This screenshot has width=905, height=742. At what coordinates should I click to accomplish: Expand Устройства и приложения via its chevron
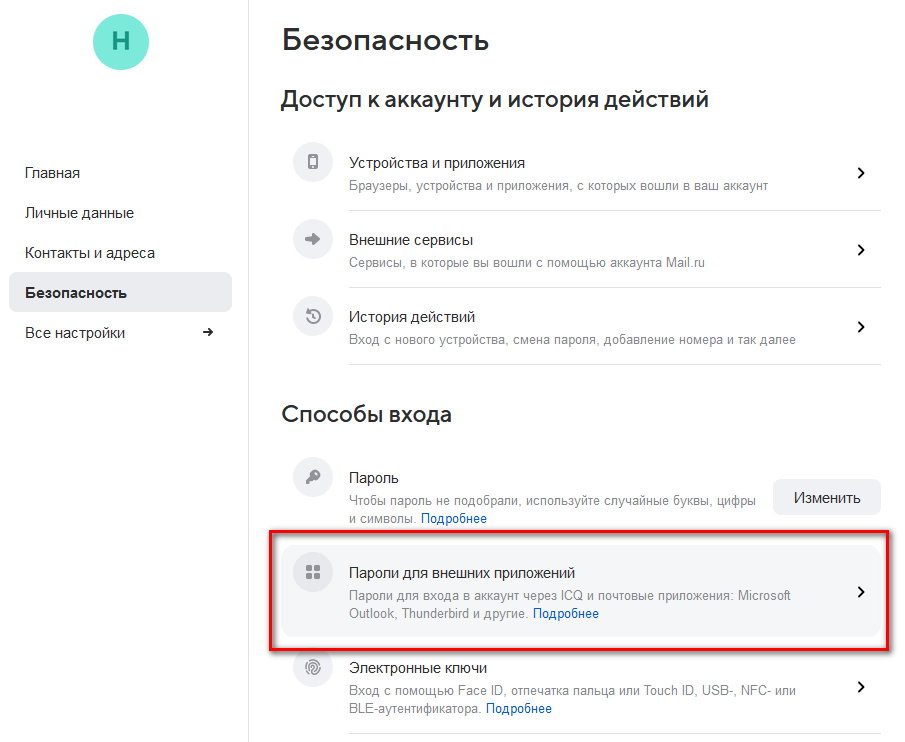point(861,173)
